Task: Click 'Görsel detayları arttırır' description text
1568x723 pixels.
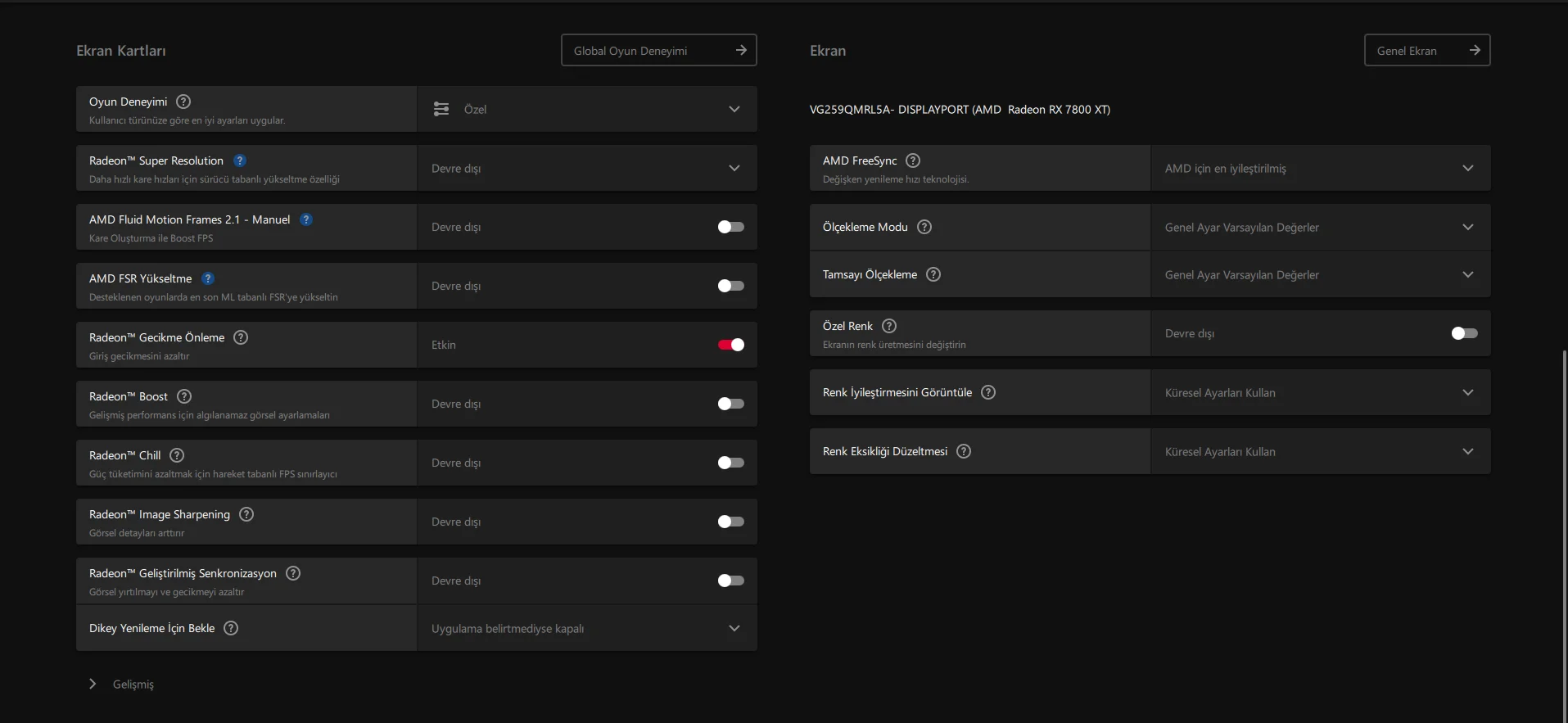Action: coord(137,533)
